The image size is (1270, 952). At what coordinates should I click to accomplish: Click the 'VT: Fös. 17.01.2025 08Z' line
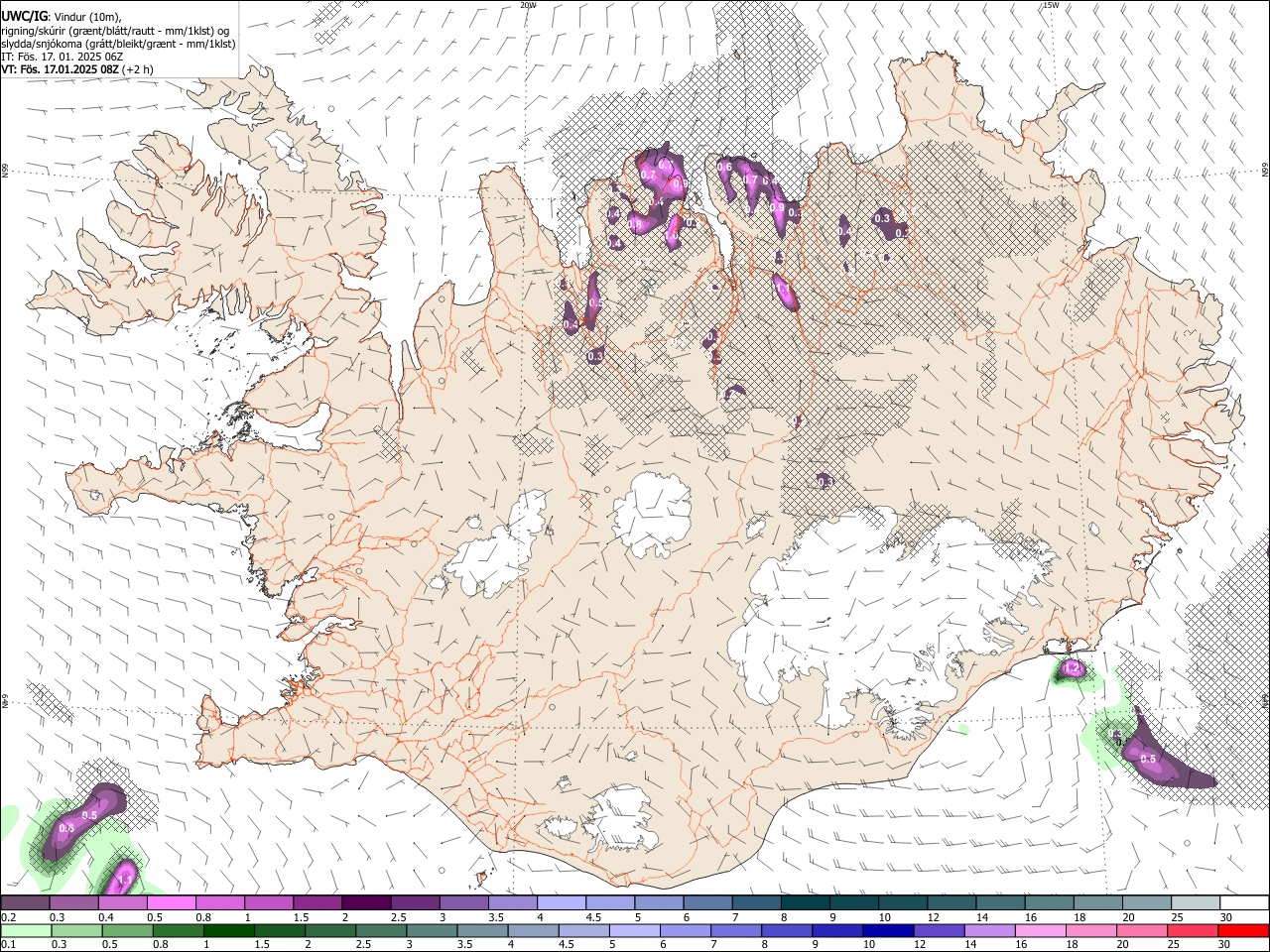(x=77, y=69)
